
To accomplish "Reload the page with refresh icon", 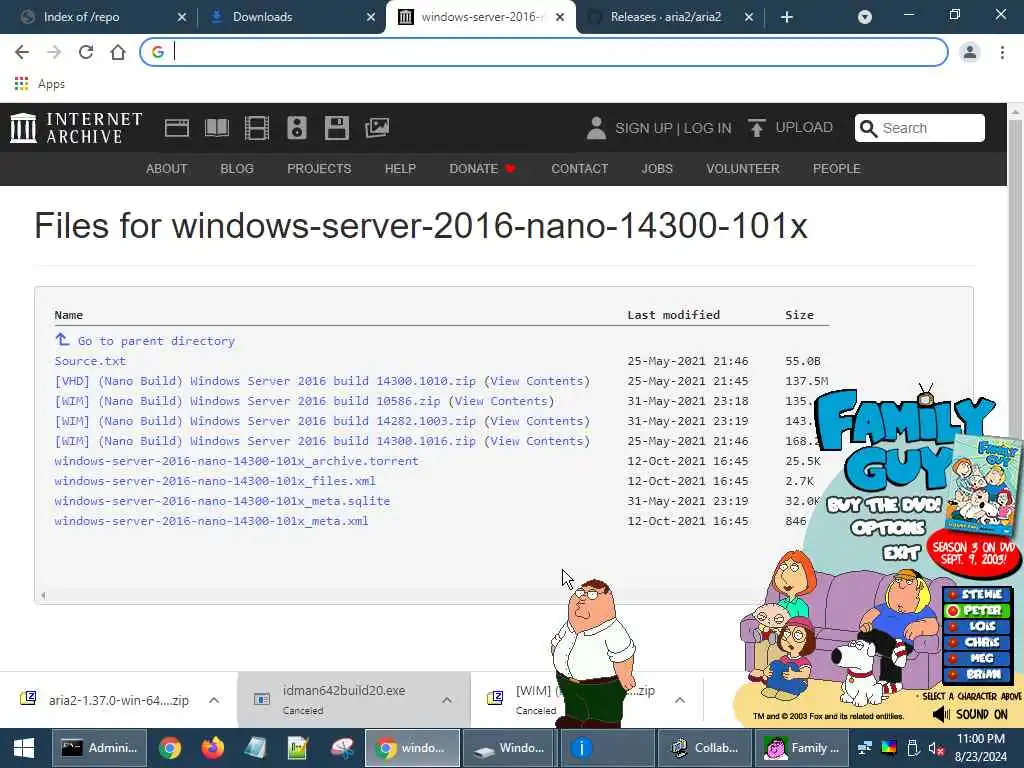I will point(86,52).
